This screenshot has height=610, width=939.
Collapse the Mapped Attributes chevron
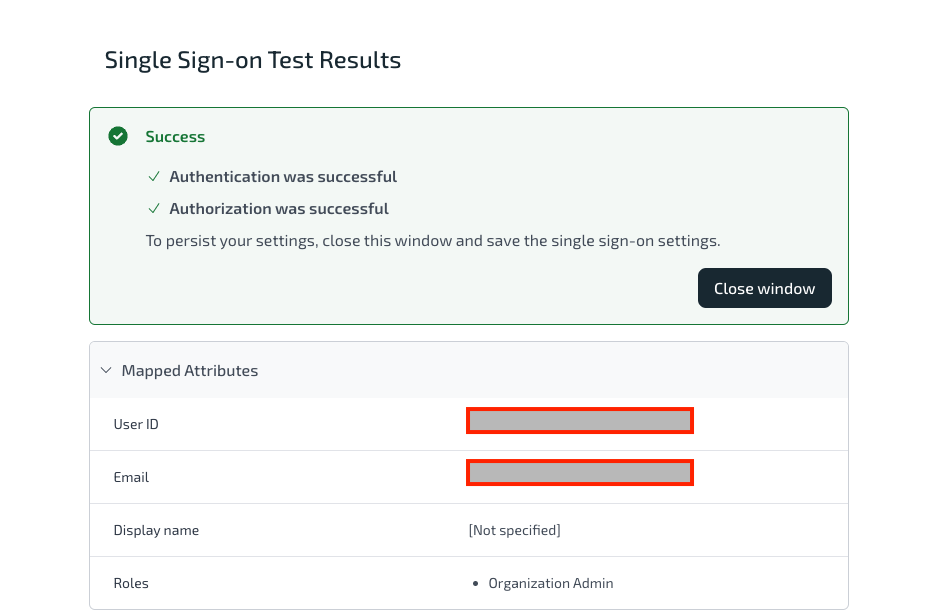coord(106,371)
